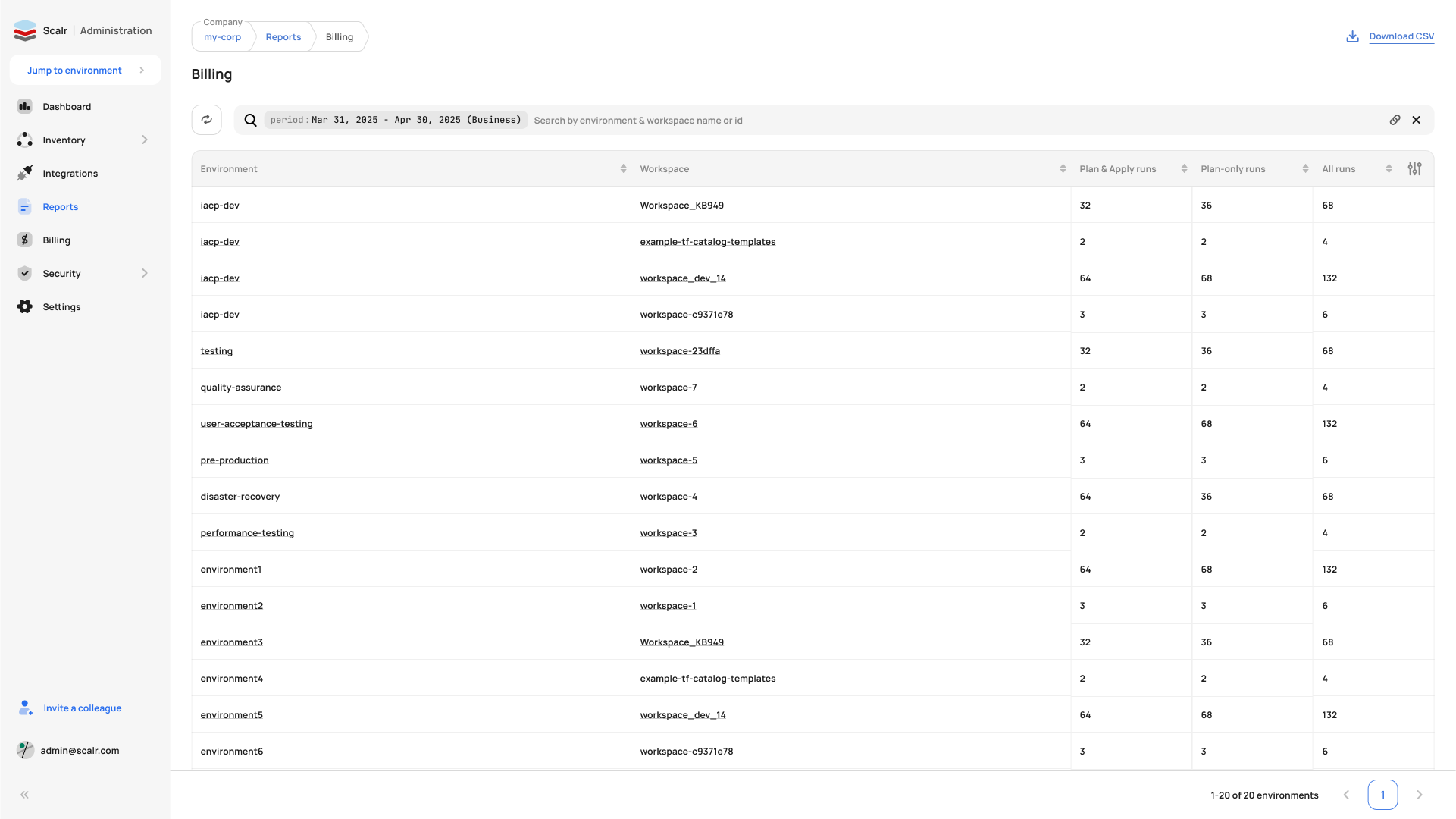Open column settings sliders icon

click(1414, 168)
